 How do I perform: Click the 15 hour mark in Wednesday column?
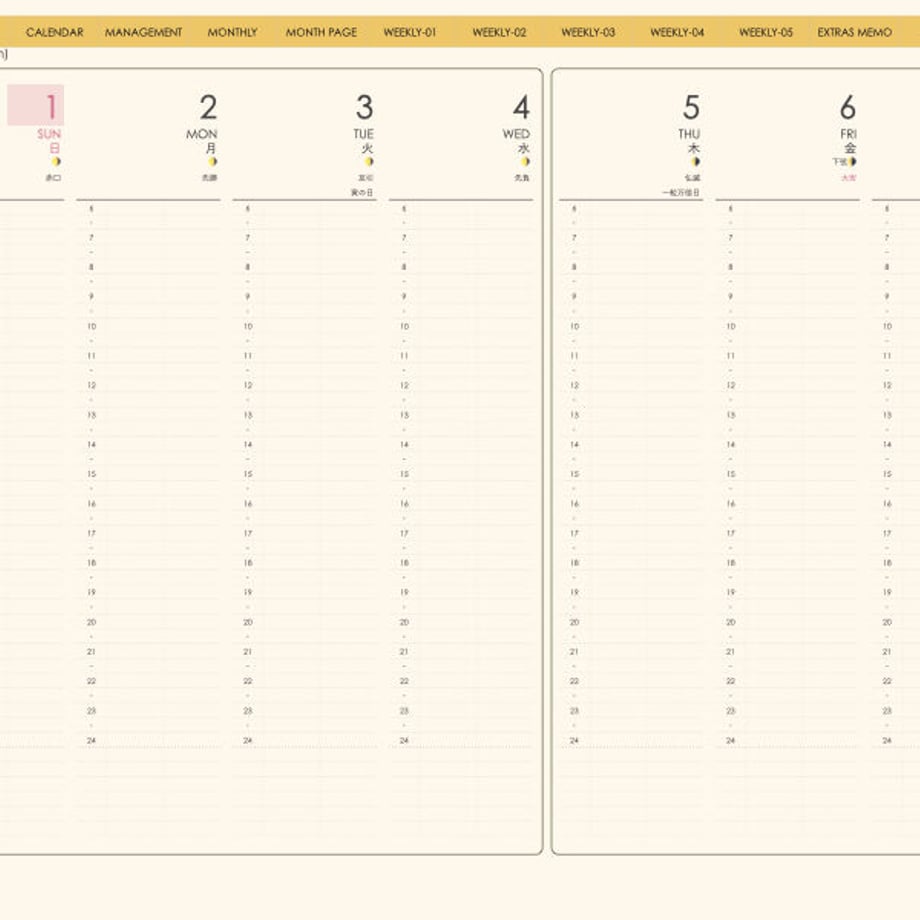404,474
